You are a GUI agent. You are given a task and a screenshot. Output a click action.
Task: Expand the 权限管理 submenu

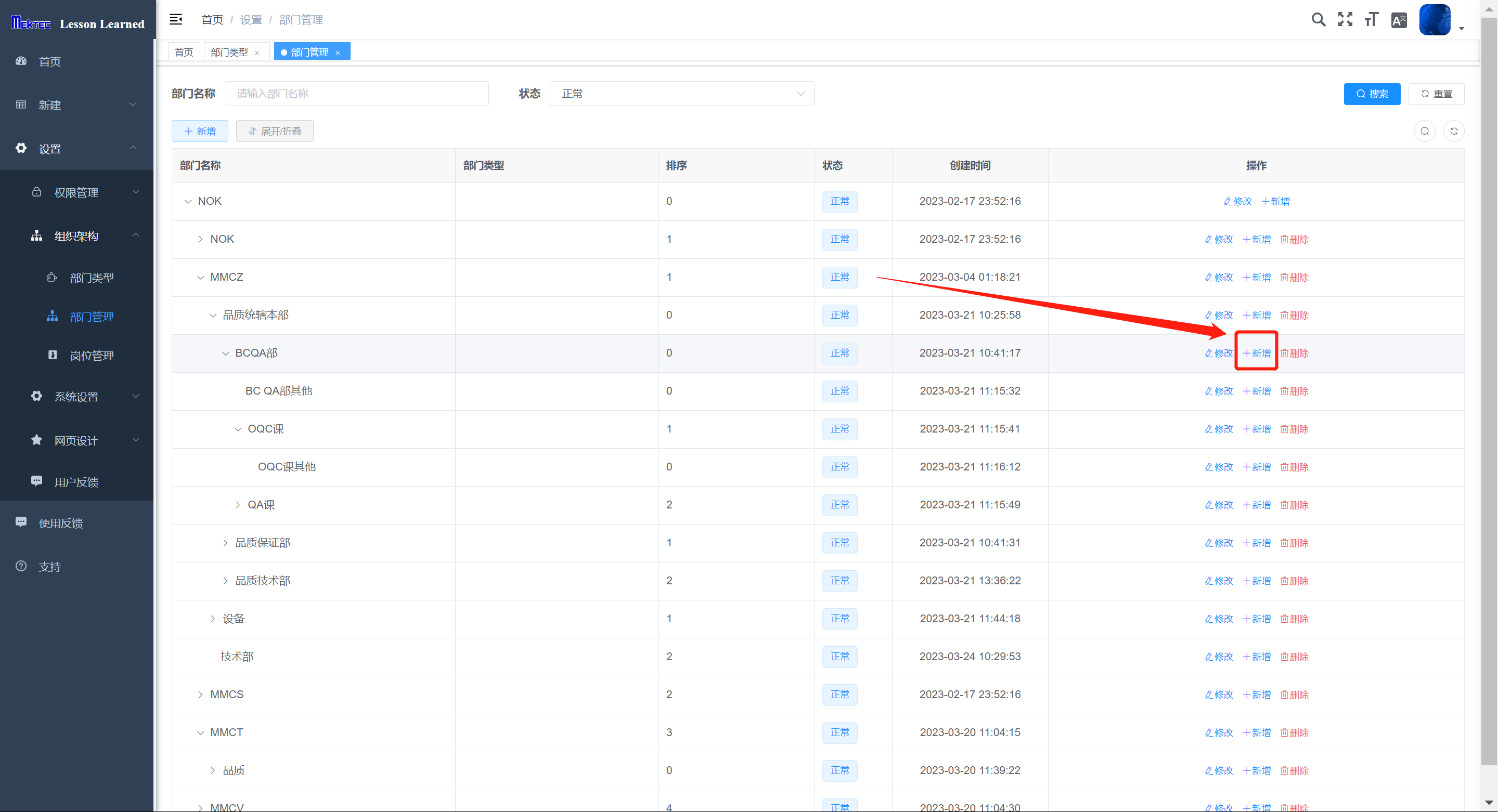pos(77,192)
